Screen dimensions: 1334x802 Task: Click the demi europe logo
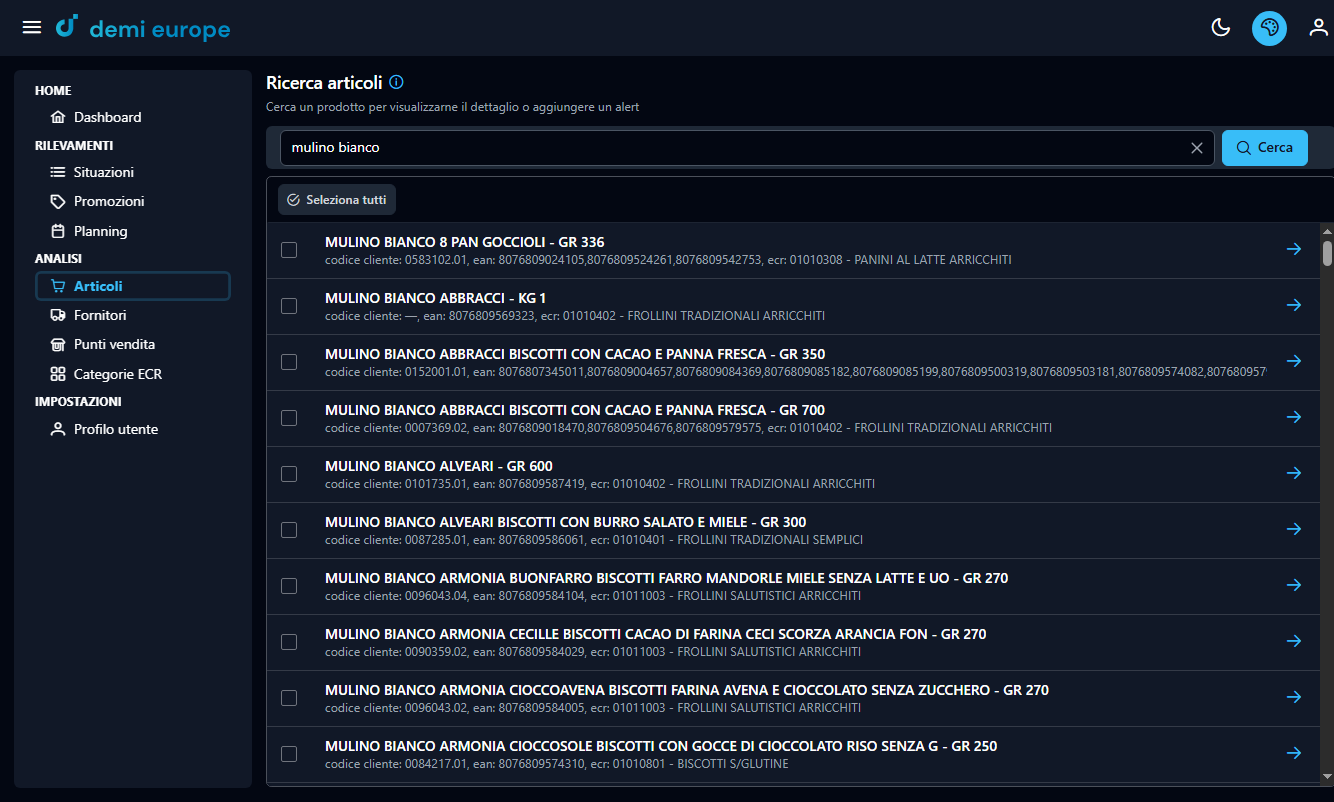click(143, 28)
